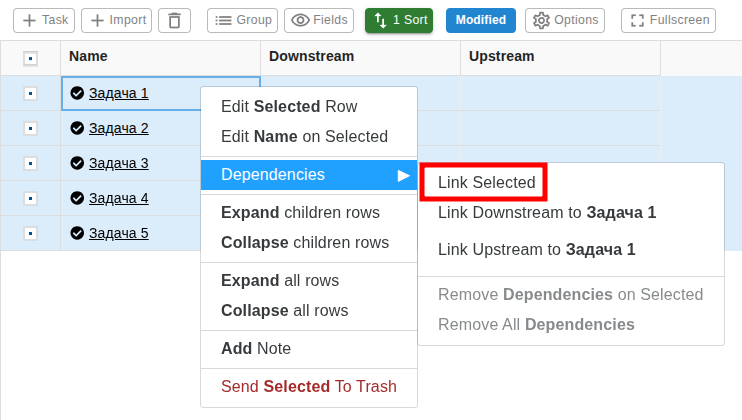Screen dimensions: 742x420
Task: Click the checkmark status icon beside Задача 3
Action: coord(77,163)
